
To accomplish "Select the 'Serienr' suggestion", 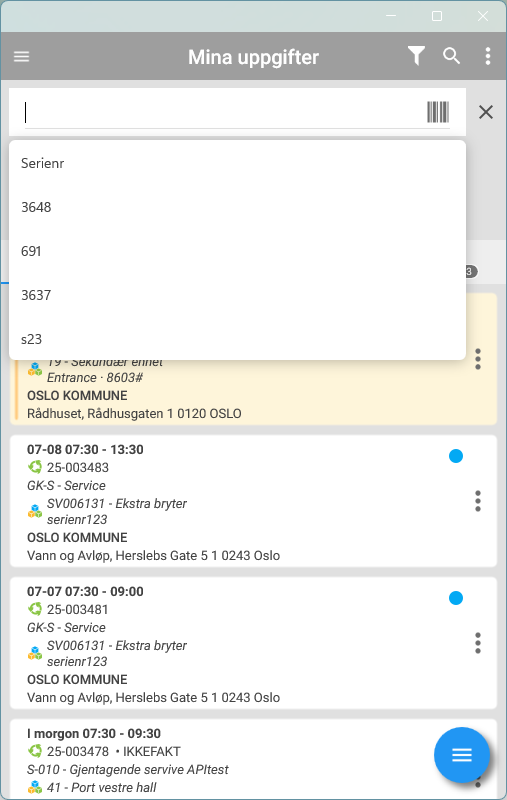I will (x=237, y=163).
